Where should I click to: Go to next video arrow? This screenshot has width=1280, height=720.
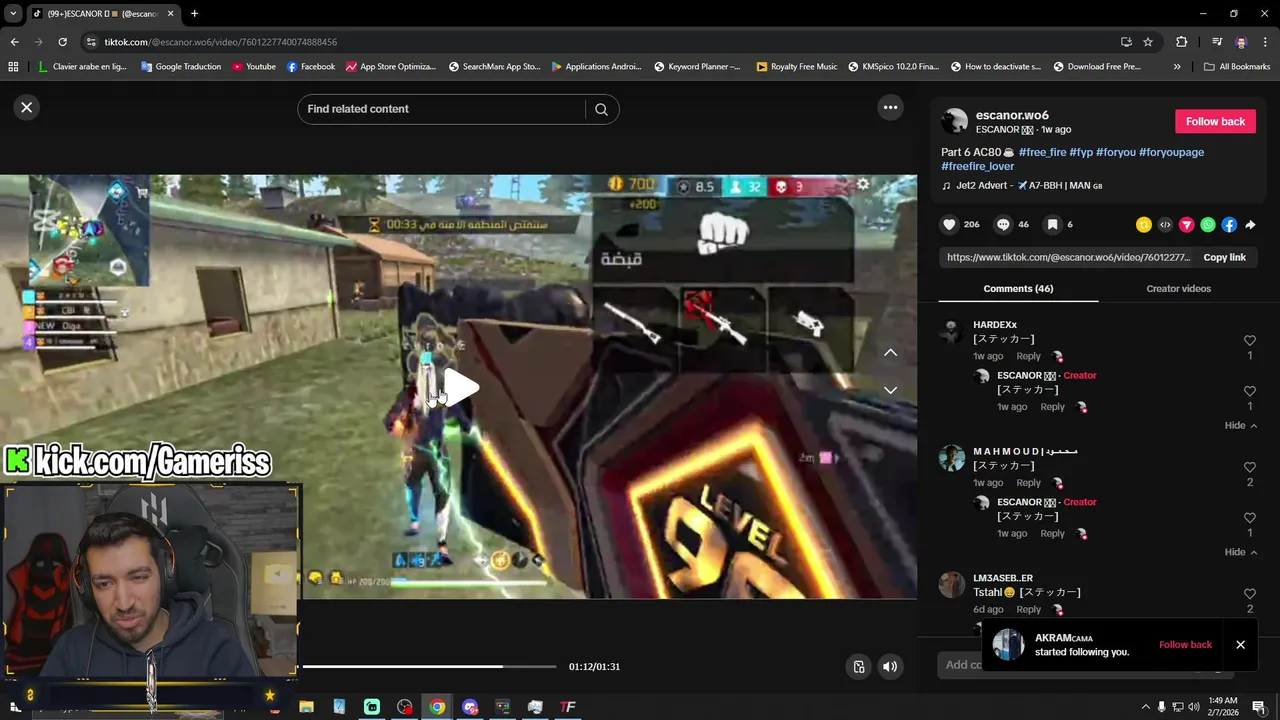coord(890,390)
